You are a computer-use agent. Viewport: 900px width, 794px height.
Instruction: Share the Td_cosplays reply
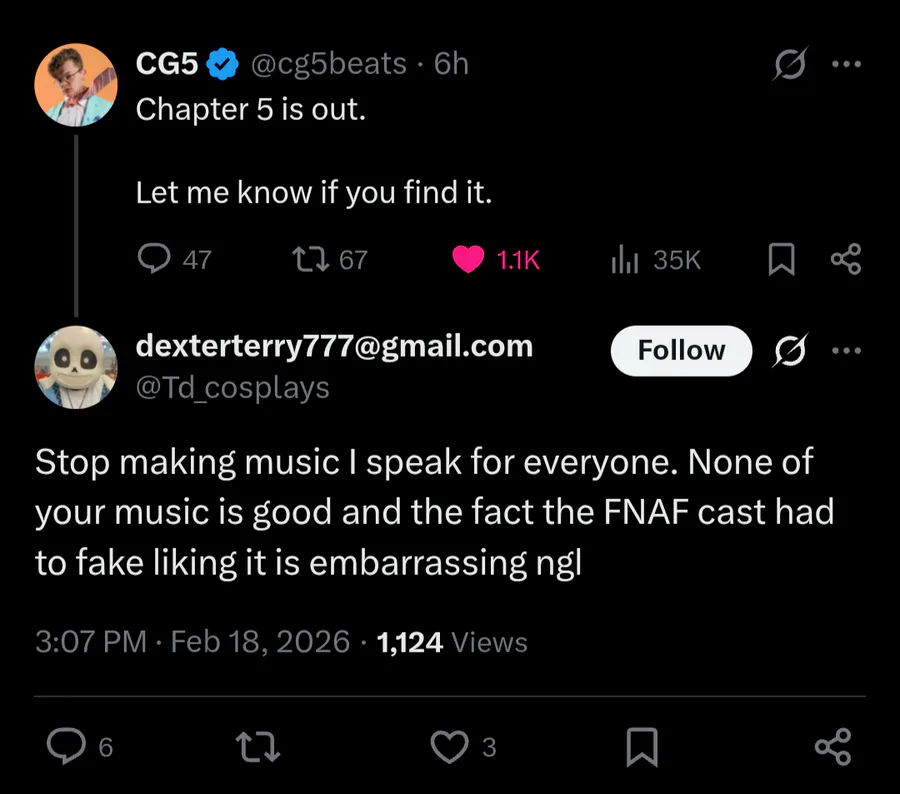(x=832, y=746)
